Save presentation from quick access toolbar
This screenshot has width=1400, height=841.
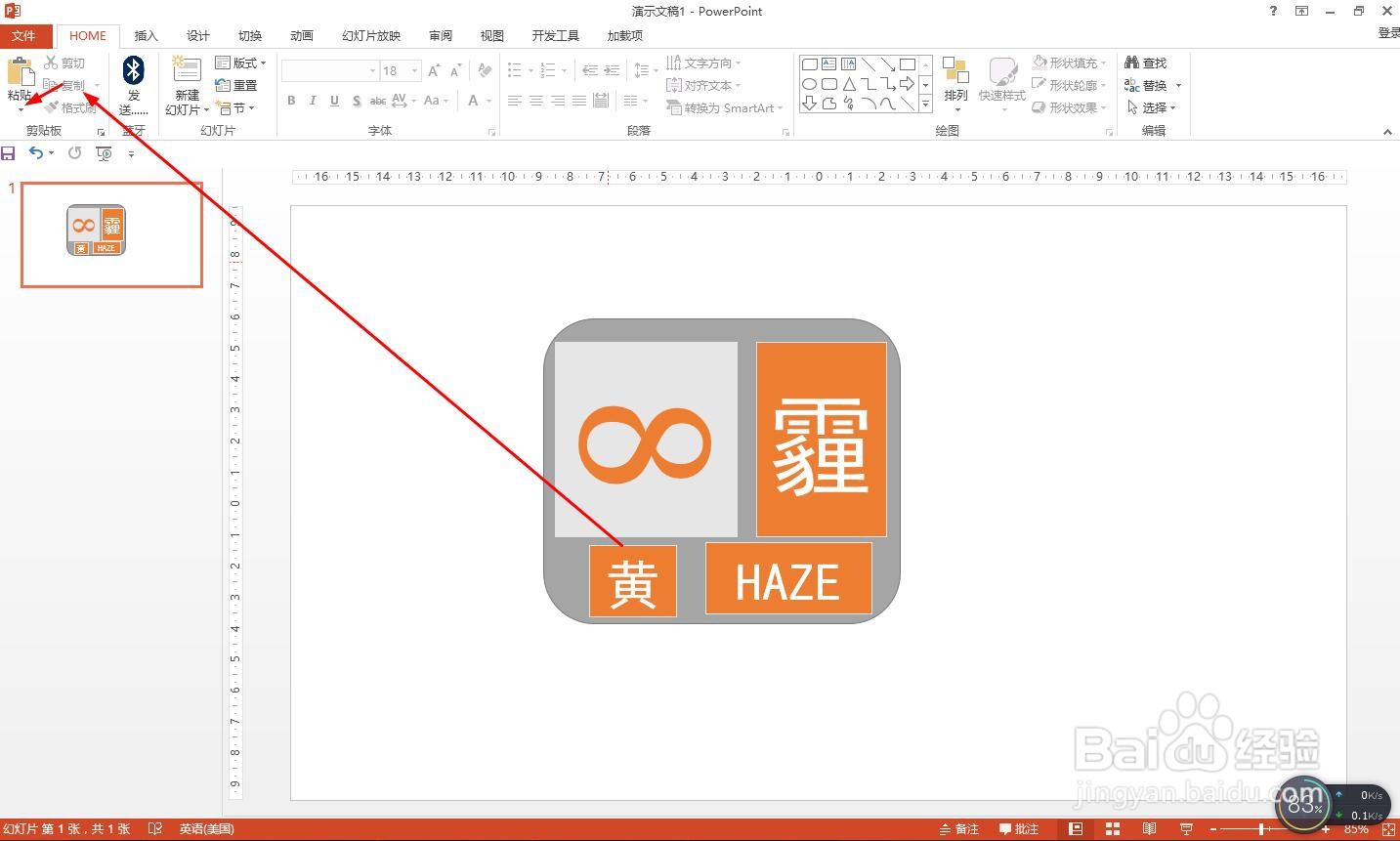[x=9, y=153]
